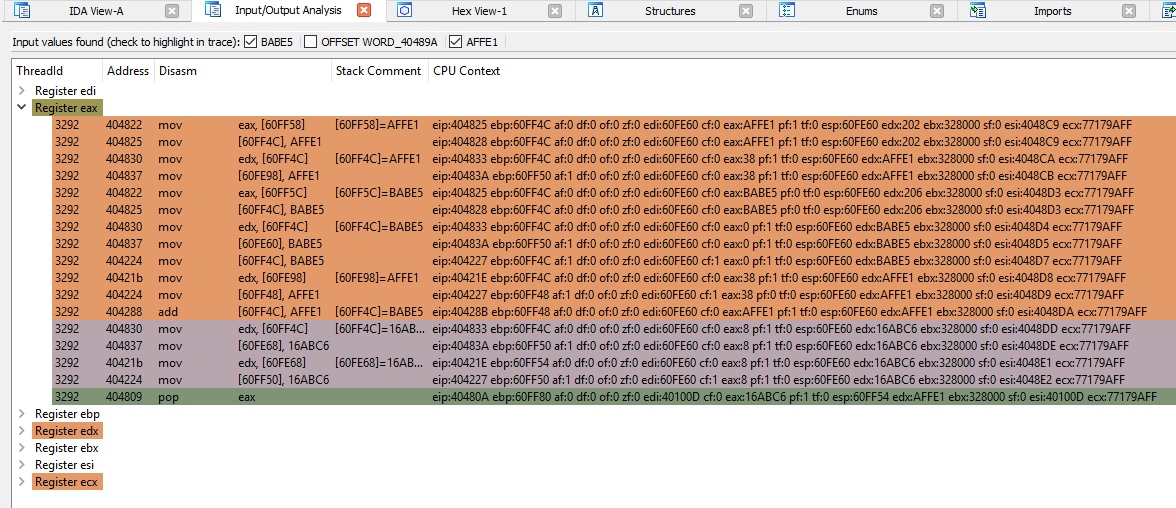The height and width of the screenshot is (508, 1176).
Task: Select the row mov [60FE60], BABE5
Action: pyautogui.click(x=614, y=244)
